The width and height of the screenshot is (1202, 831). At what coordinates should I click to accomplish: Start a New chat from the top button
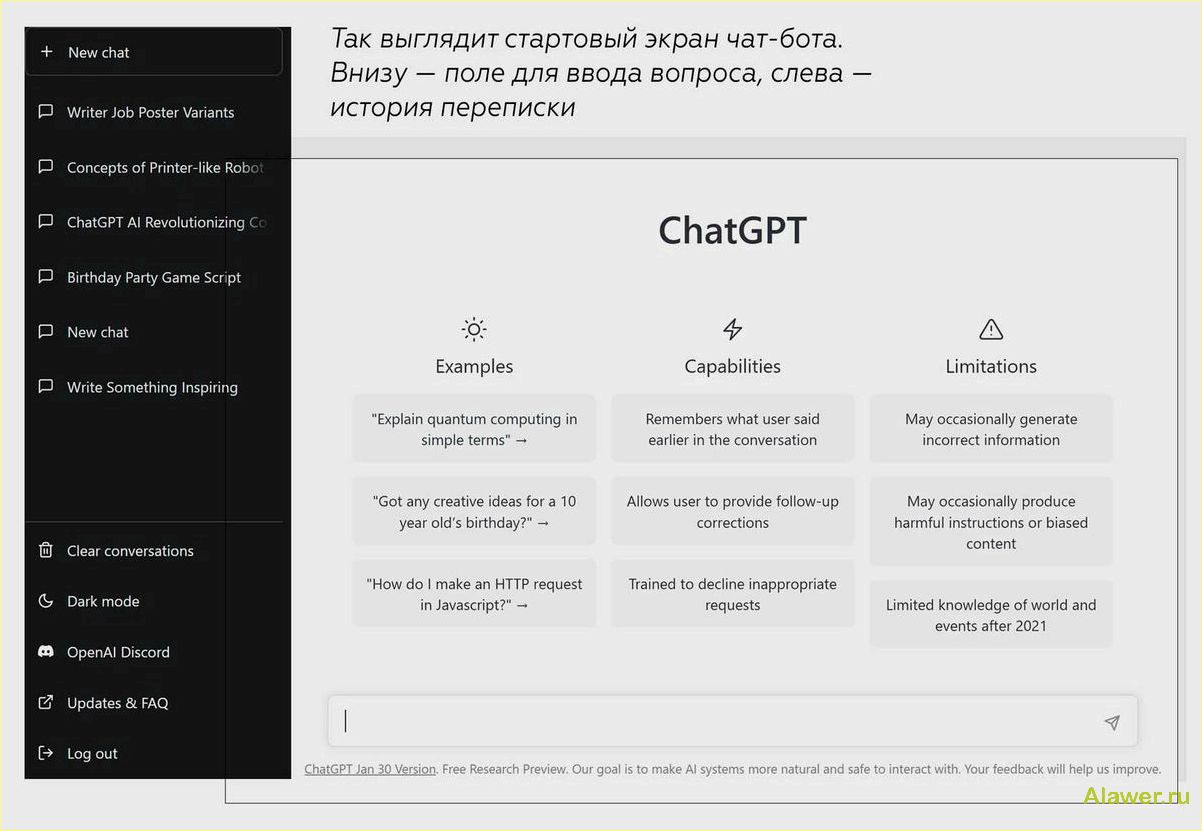pyautogui.click(x=154, y=52)
